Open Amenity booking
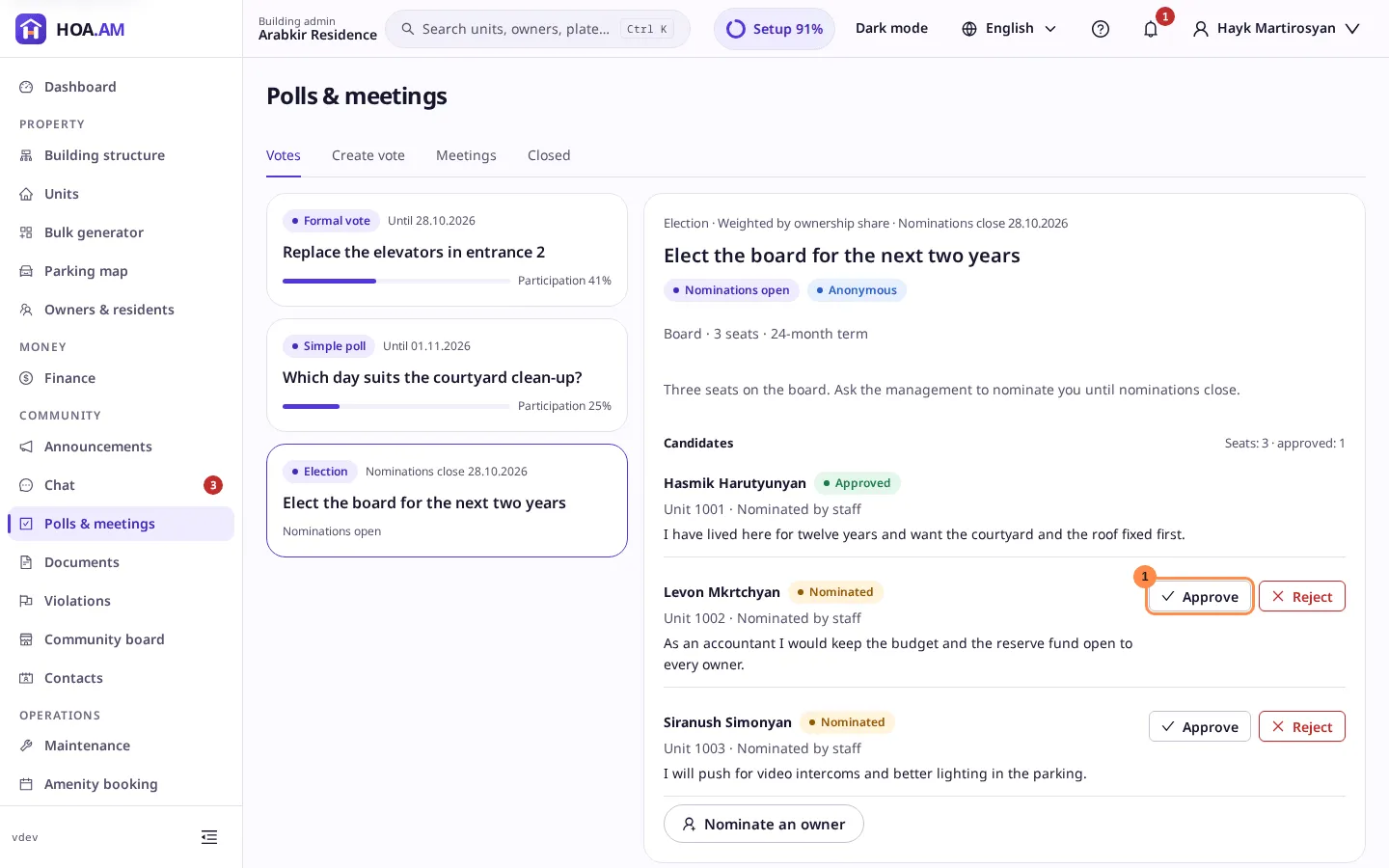This screenshot has height=868, width=1389. click(121, 784)
